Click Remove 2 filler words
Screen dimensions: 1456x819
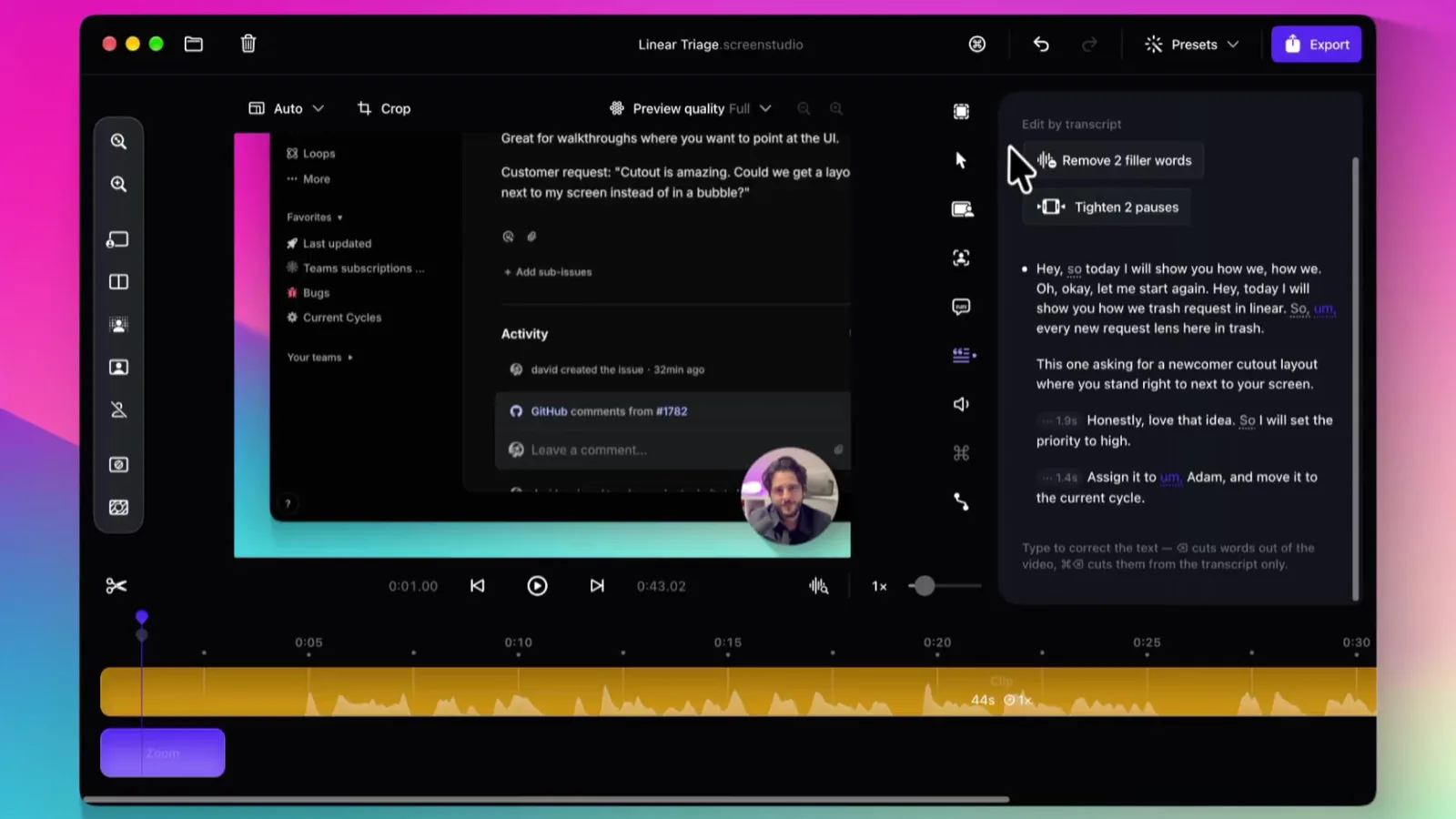1114,160
